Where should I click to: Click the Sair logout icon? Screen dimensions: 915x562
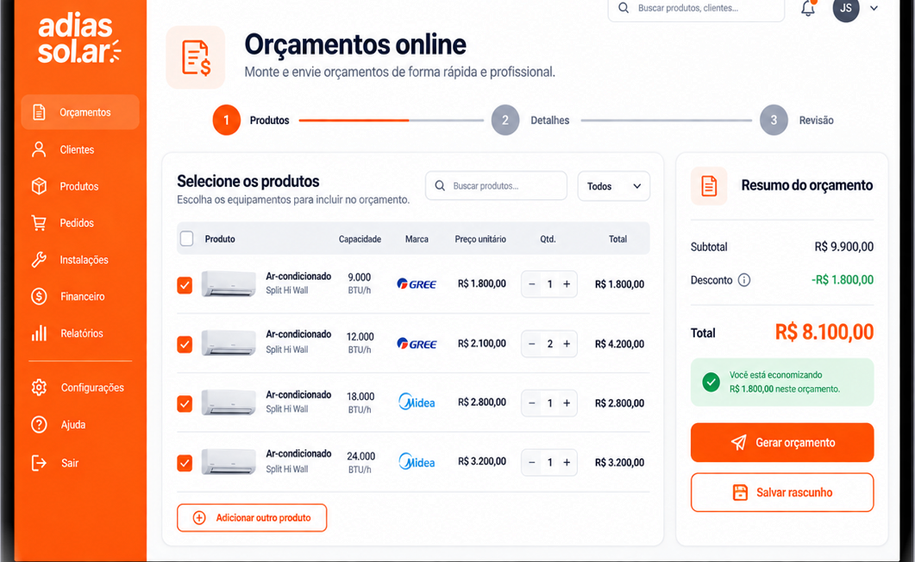click(x=39, y=463)
